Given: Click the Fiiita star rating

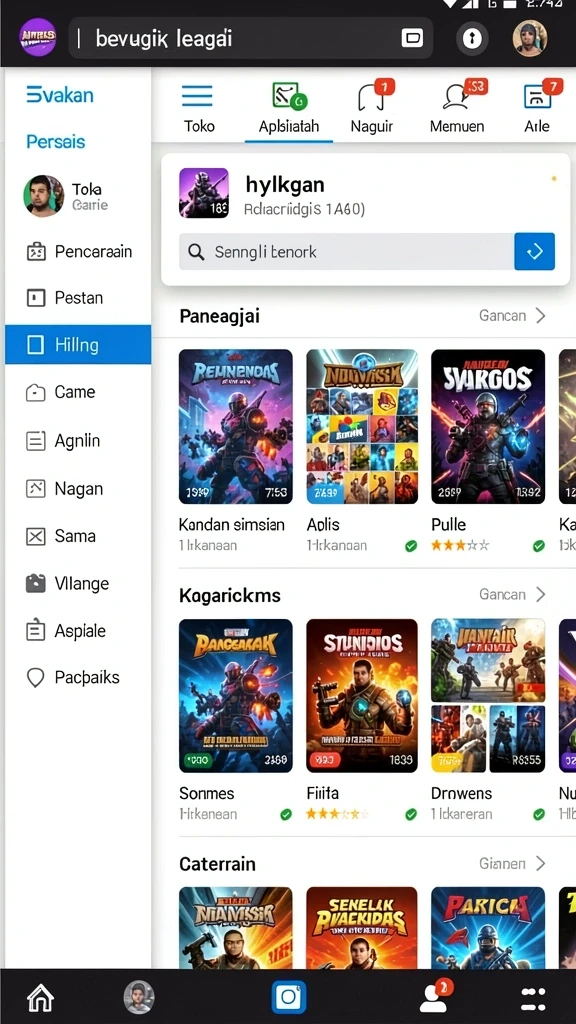Looking at the screenshot, I should (337, 814).
